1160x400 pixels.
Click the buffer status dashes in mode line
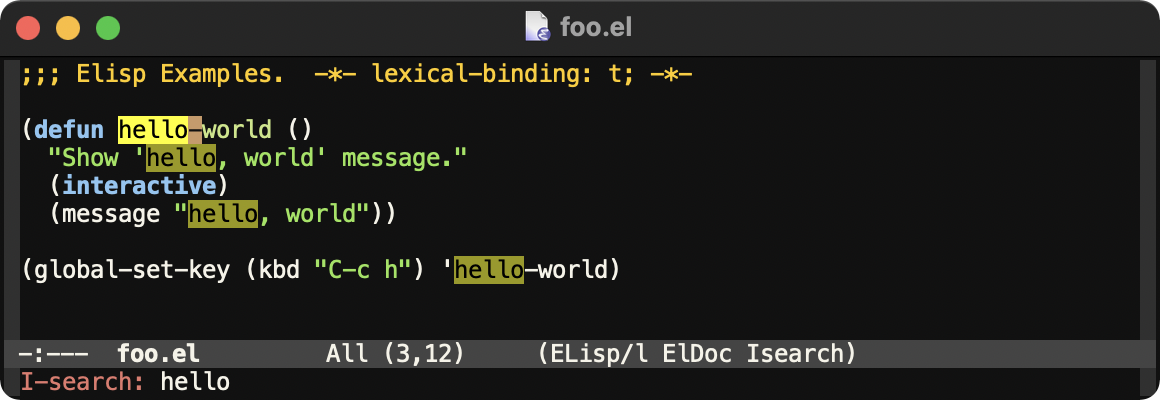click(52, 353)
